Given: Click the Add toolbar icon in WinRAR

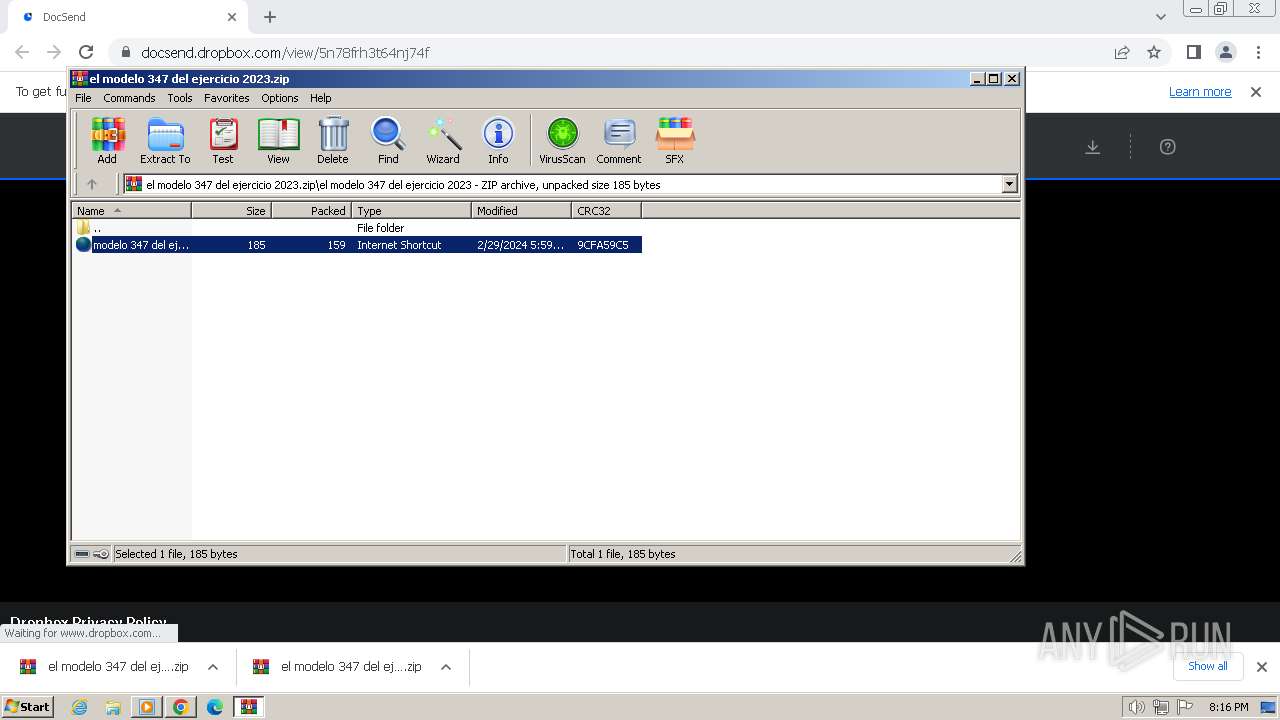Looking at the screenshot, I should 107,140.
